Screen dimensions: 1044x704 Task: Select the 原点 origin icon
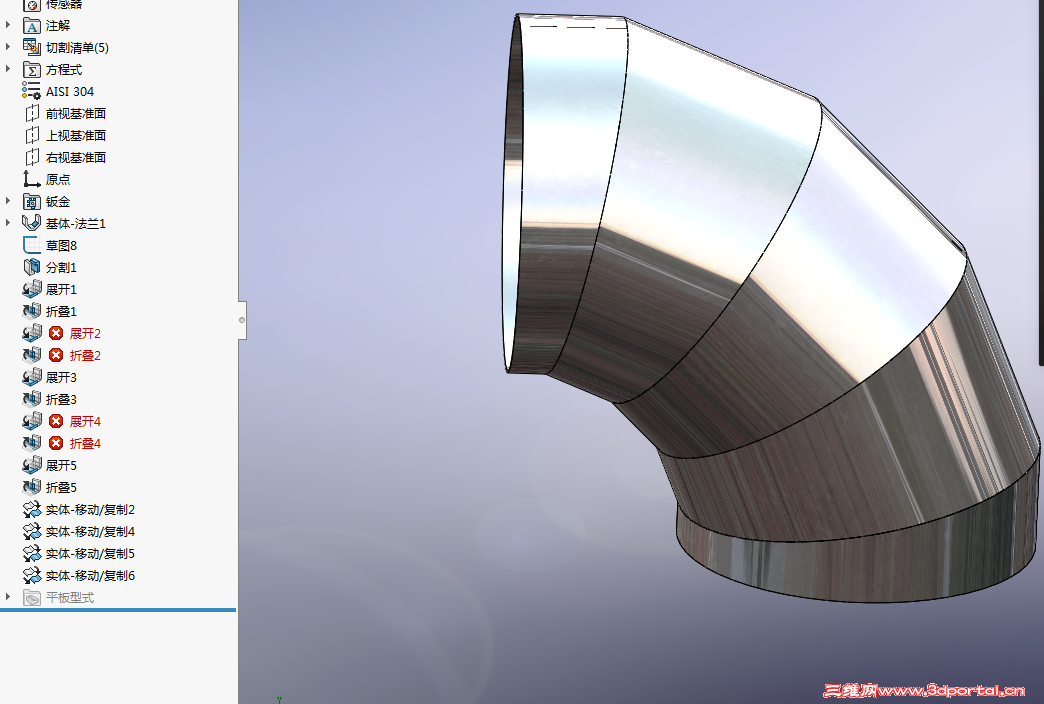coord(31,179)
